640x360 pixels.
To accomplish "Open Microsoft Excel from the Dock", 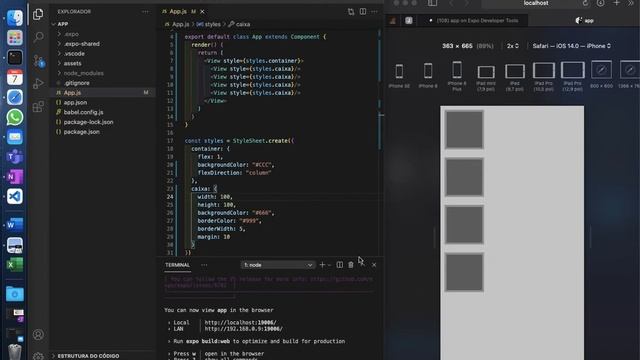I will click(x=15, y=265).
